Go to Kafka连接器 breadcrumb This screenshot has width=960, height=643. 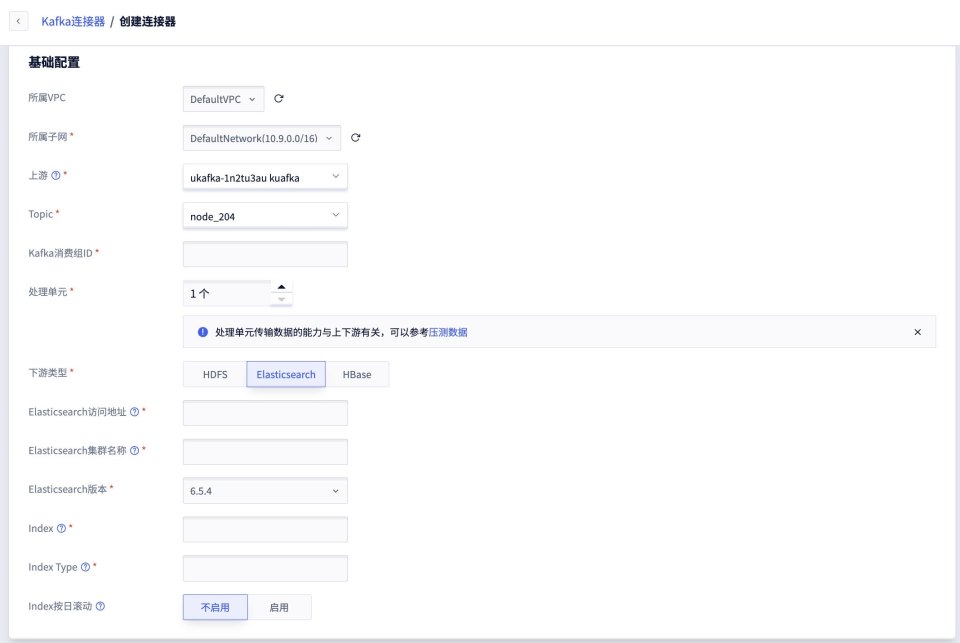coord(73,21)
